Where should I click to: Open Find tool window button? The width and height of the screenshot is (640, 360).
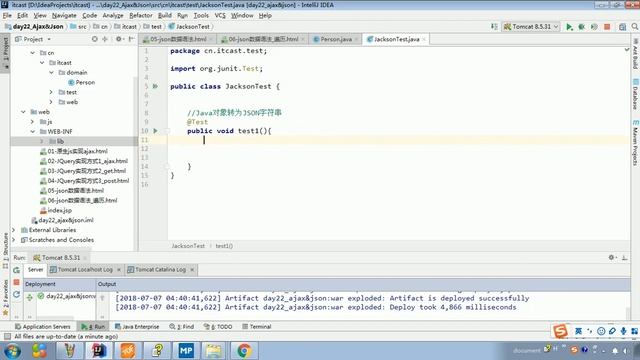[182, 327]
